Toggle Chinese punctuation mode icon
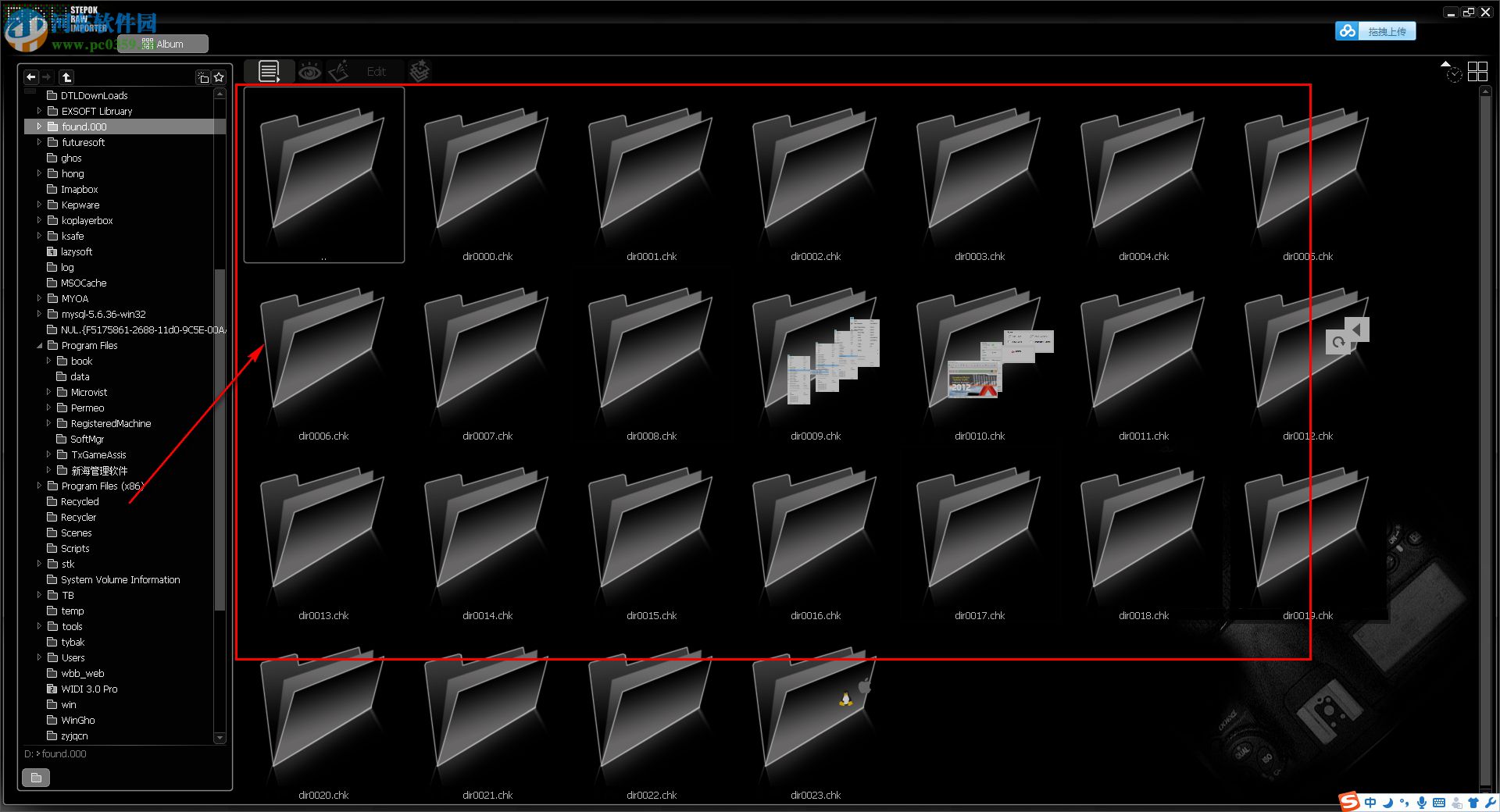Screen dimensions: 1500x812 click(1405, 803)
